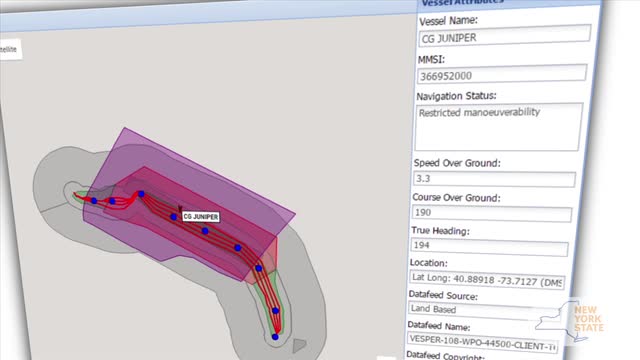
Task: Click the Datafeed Name field VESPER-108
Action: pyautogui.click(x=483, y=343)
